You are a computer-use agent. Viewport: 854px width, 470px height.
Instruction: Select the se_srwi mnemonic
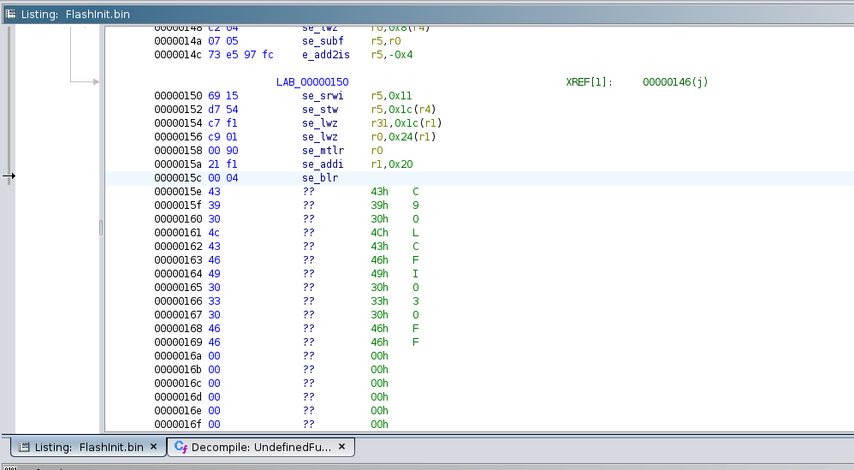tap(322, 96)
